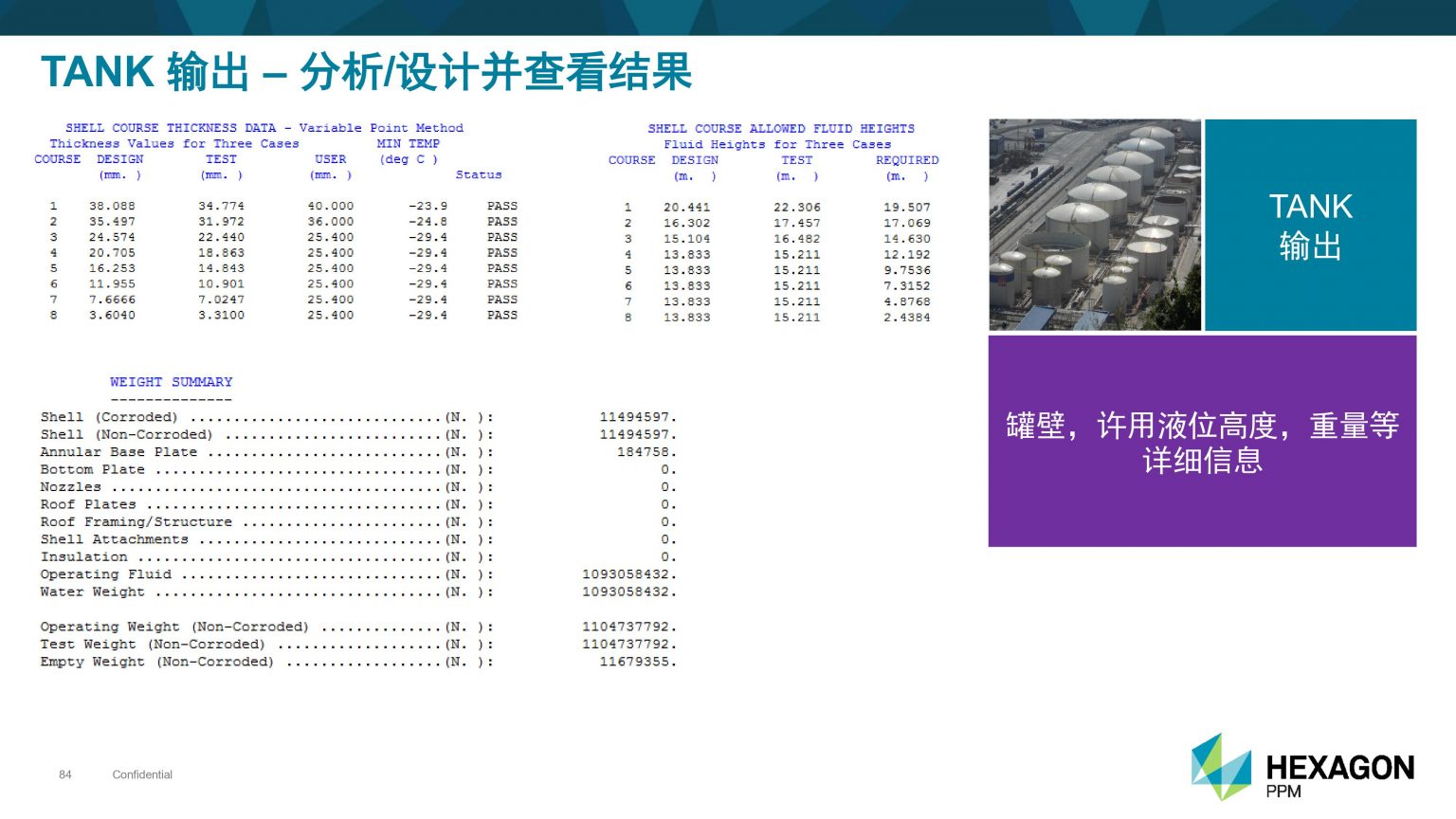Click SHELL COURSE ALLOWED FLUID HEIGHTS heading

click(x=781, y=129)
